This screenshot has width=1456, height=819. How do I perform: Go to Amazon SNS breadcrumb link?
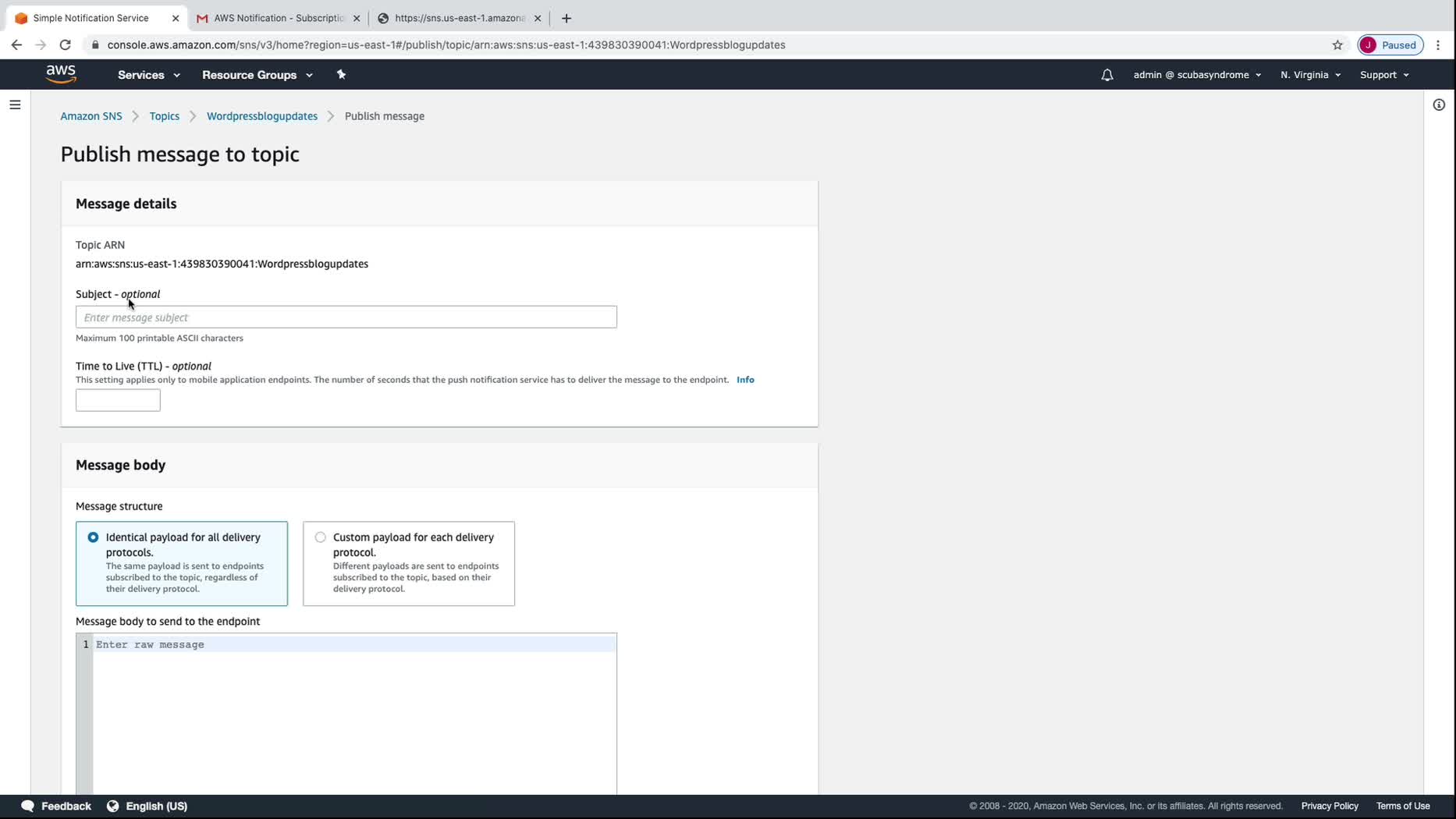pos(91,116)
